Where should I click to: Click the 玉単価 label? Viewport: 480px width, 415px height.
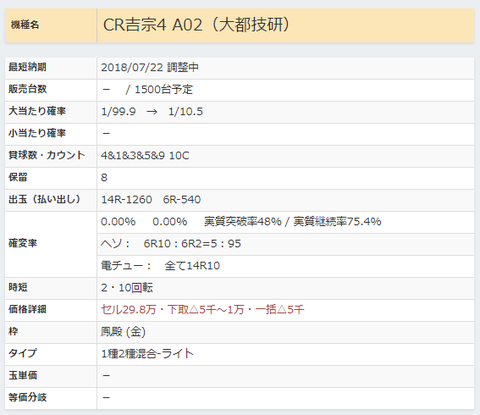(x=23, y=375)
